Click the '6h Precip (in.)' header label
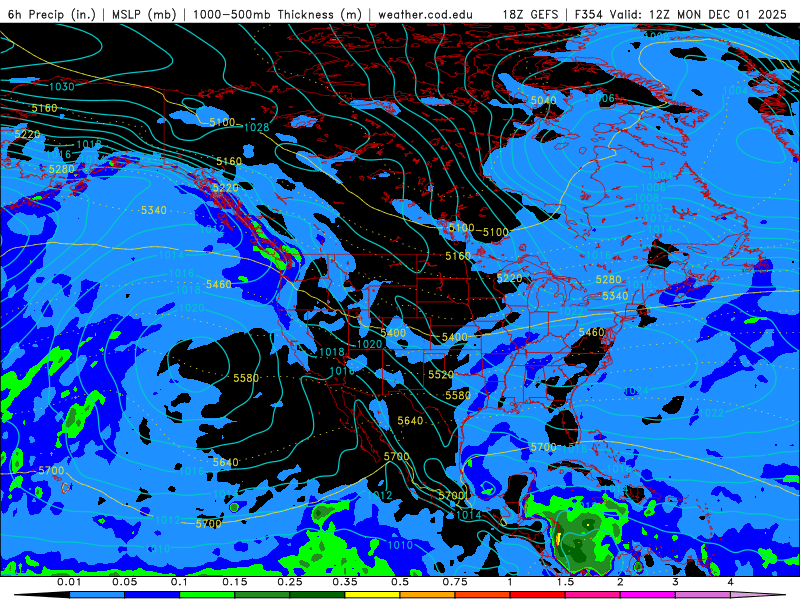Viewport: 800px width, 600px height. click(52, 14)
